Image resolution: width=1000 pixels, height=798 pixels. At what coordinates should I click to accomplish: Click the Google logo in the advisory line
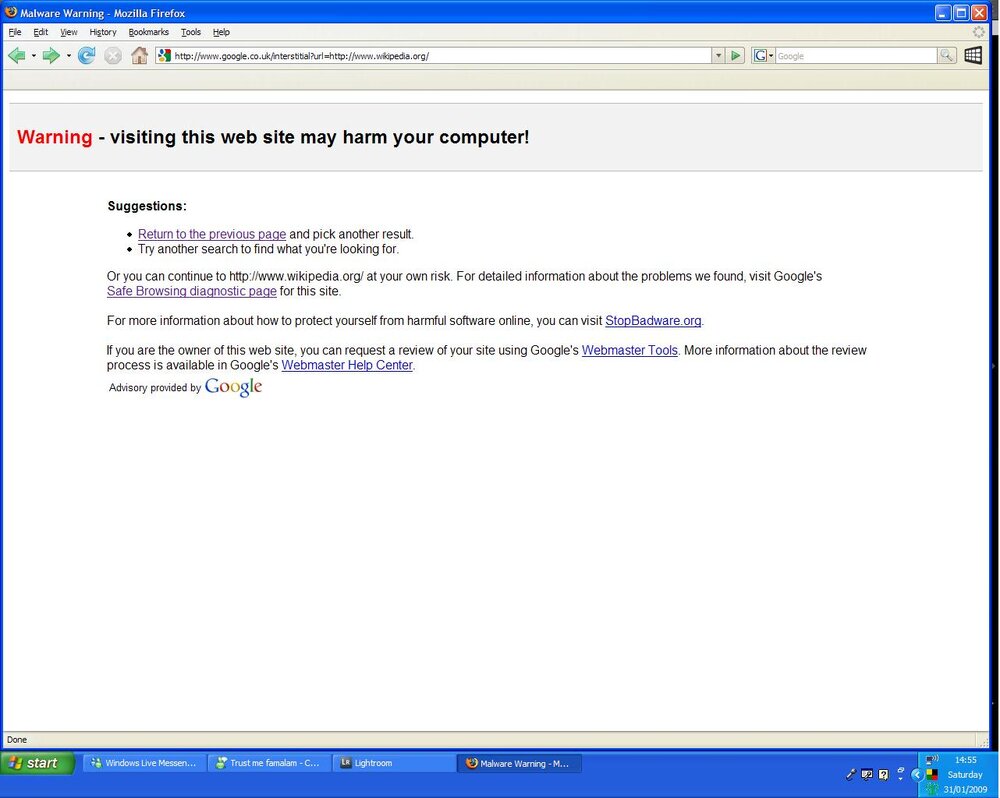tap(233, 387)
